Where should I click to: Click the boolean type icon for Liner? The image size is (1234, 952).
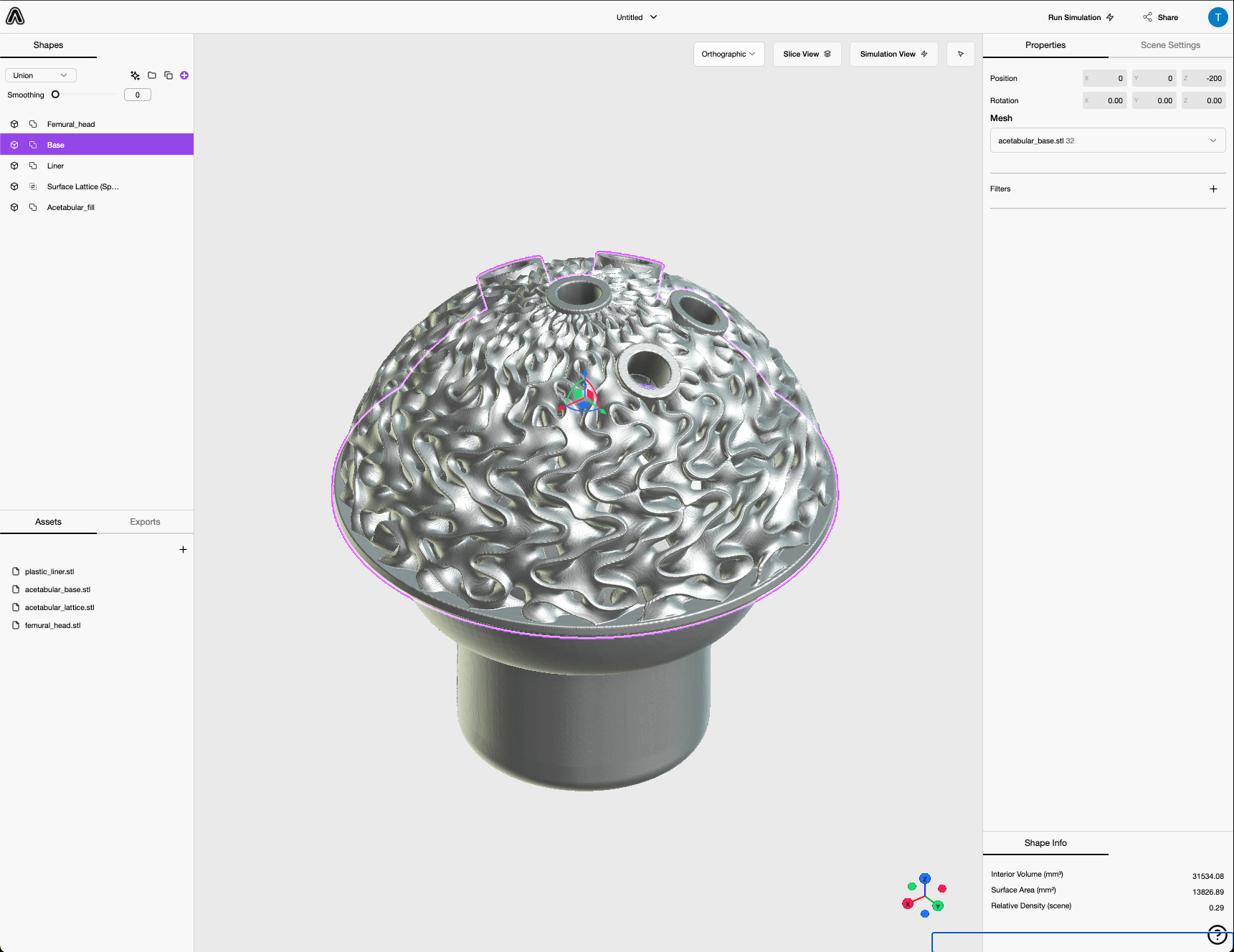tap(33, 166)
